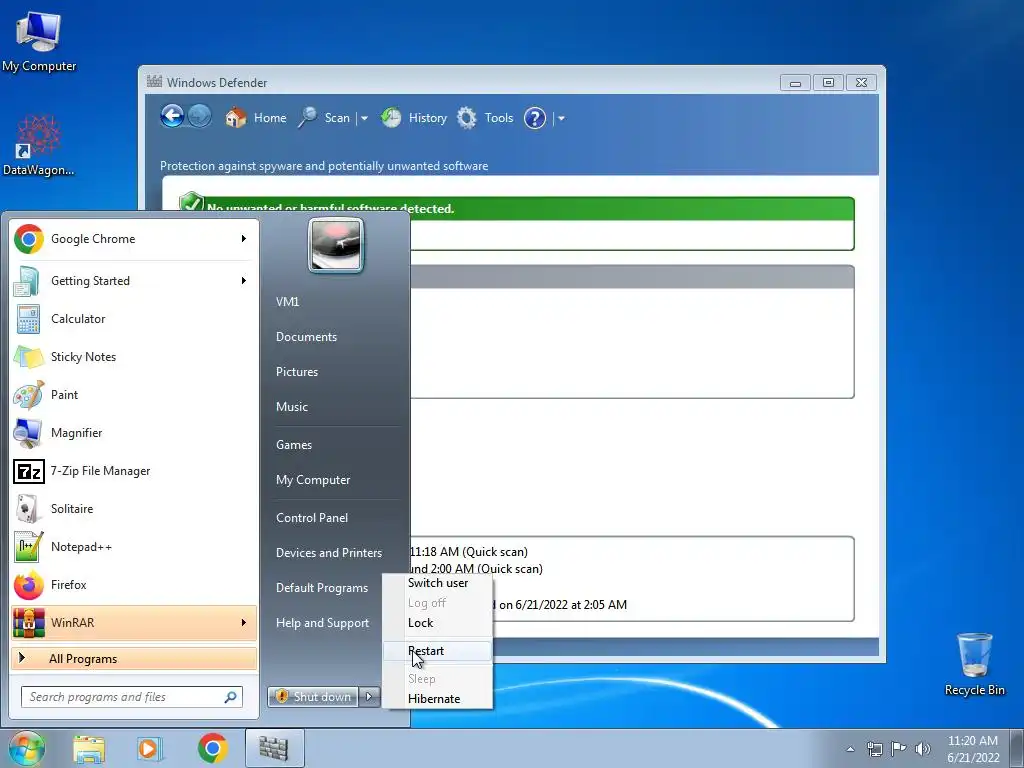Click the Forward arrow in Windows Defender

click(199, 117)
